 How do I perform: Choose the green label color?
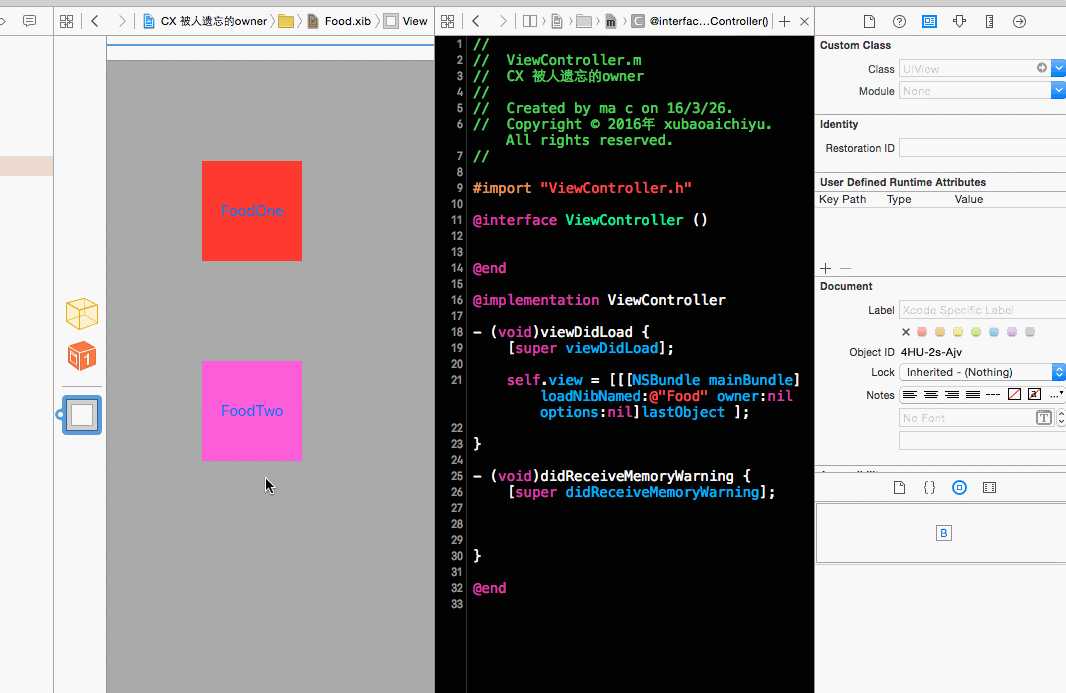(x=976, y=332)
